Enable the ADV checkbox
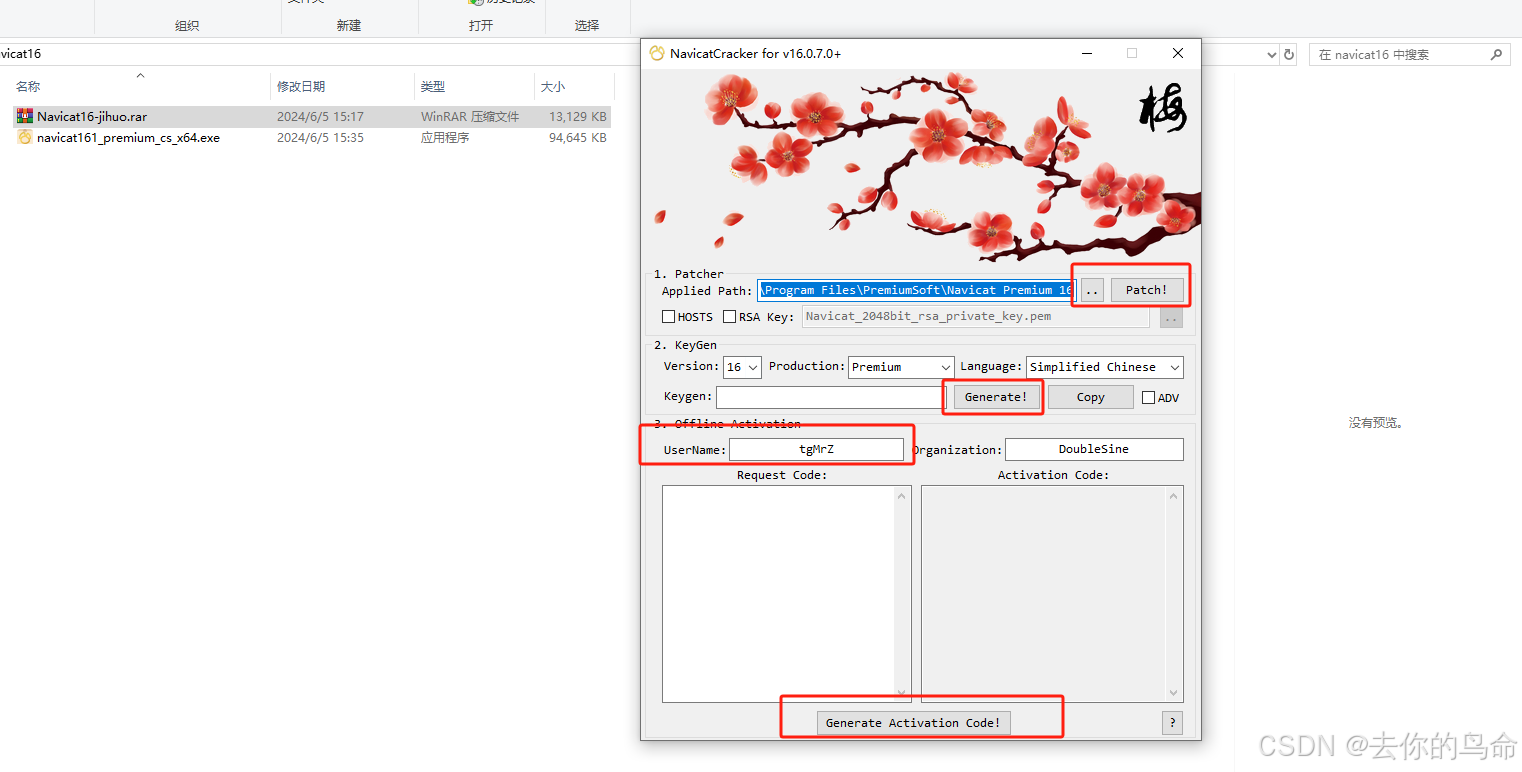Viewport: 1522px width, 772px height. [1149, 398]
